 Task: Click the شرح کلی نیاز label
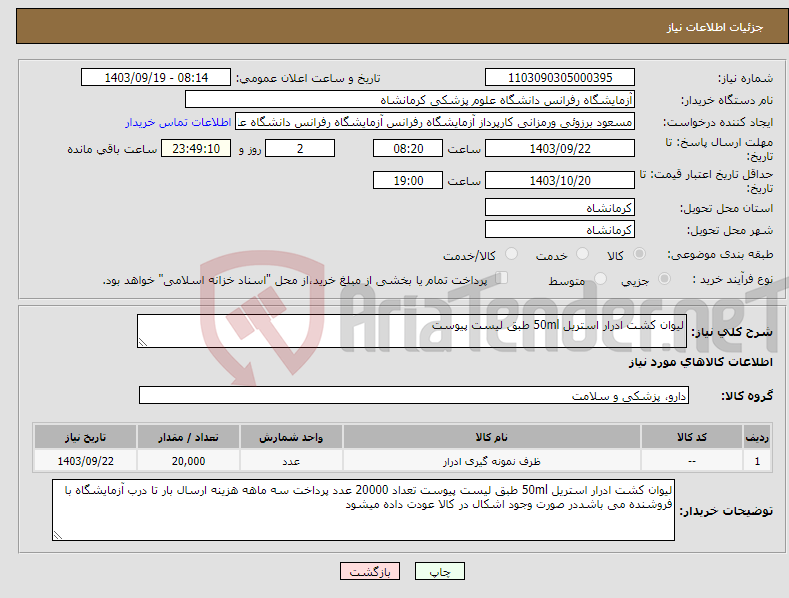(x=732, y=332)
